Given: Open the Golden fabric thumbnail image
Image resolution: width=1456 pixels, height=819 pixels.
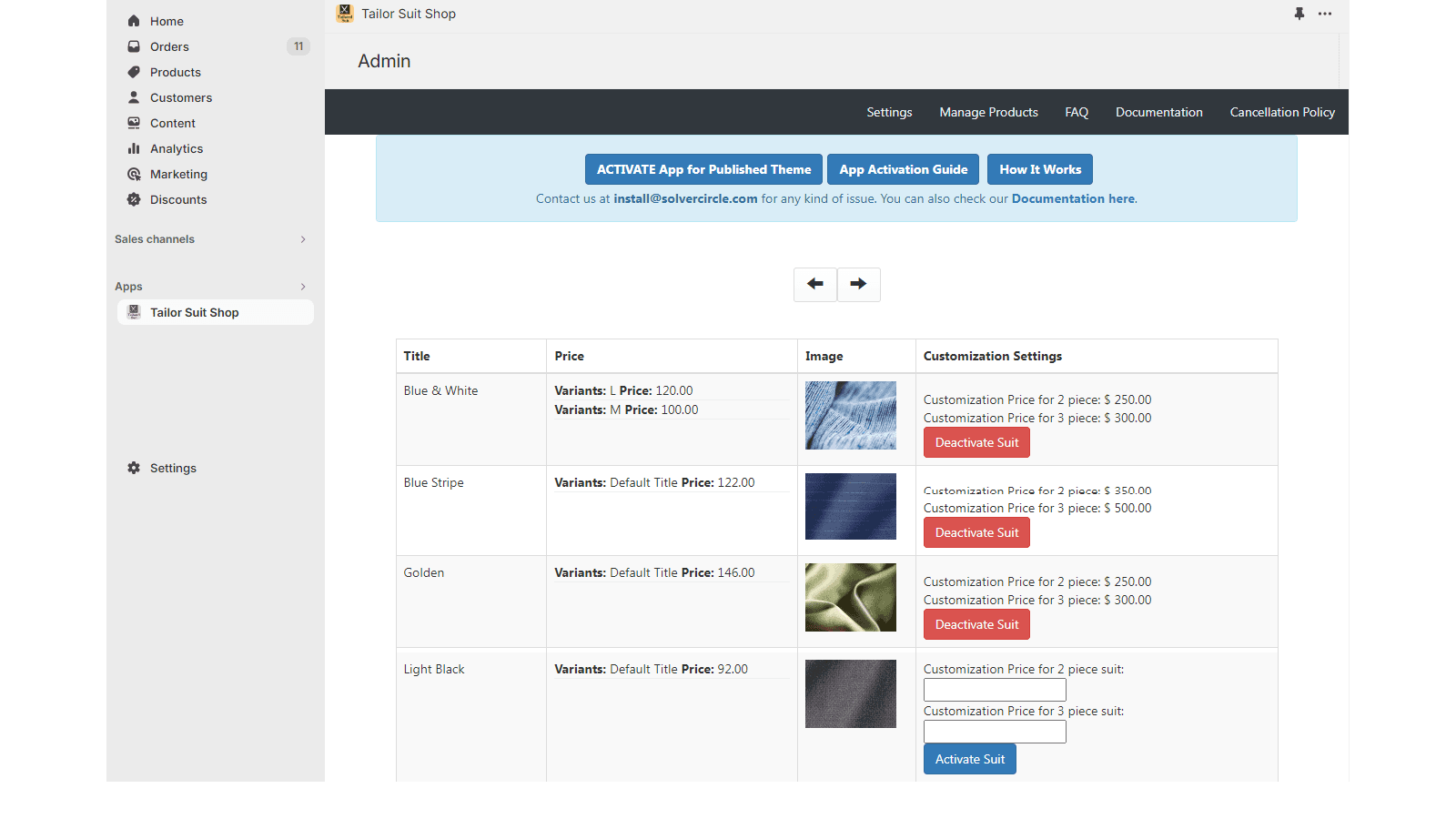Looking at the screenshot, I should point(851,597).
